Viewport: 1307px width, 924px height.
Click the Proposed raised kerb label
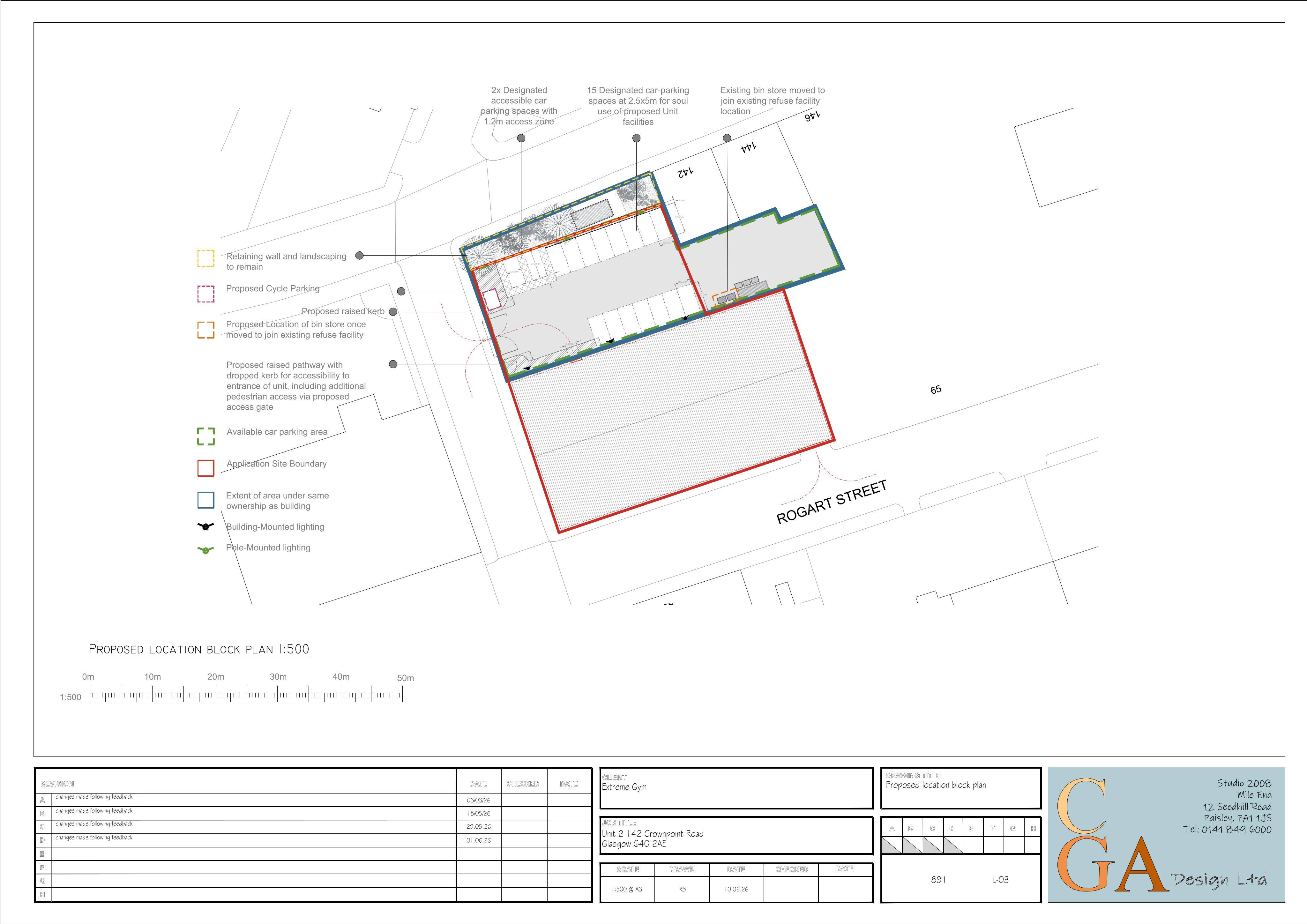tap(343, 311)
